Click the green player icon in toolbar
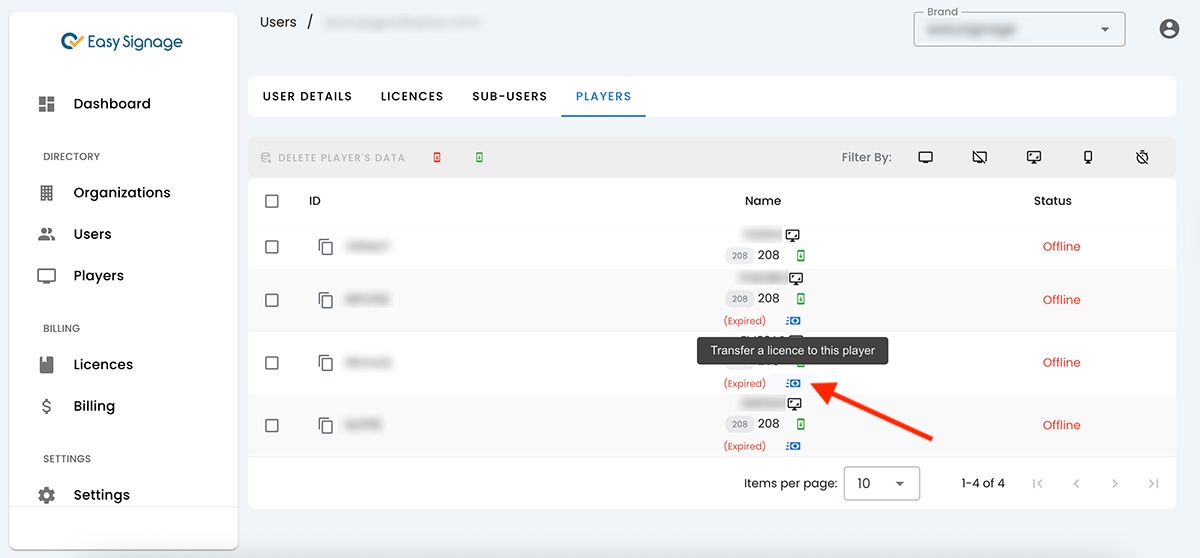 479,158
